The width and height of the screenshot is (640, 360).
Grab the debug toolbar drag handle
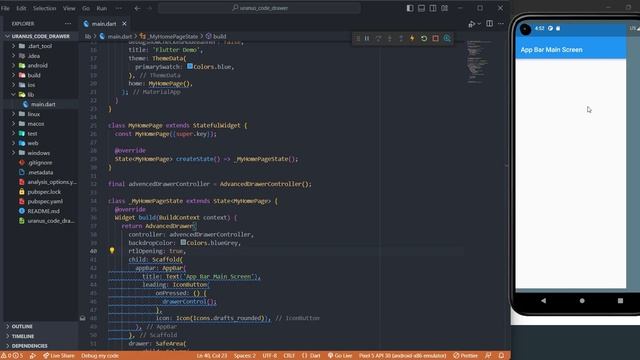coord(357,38)
